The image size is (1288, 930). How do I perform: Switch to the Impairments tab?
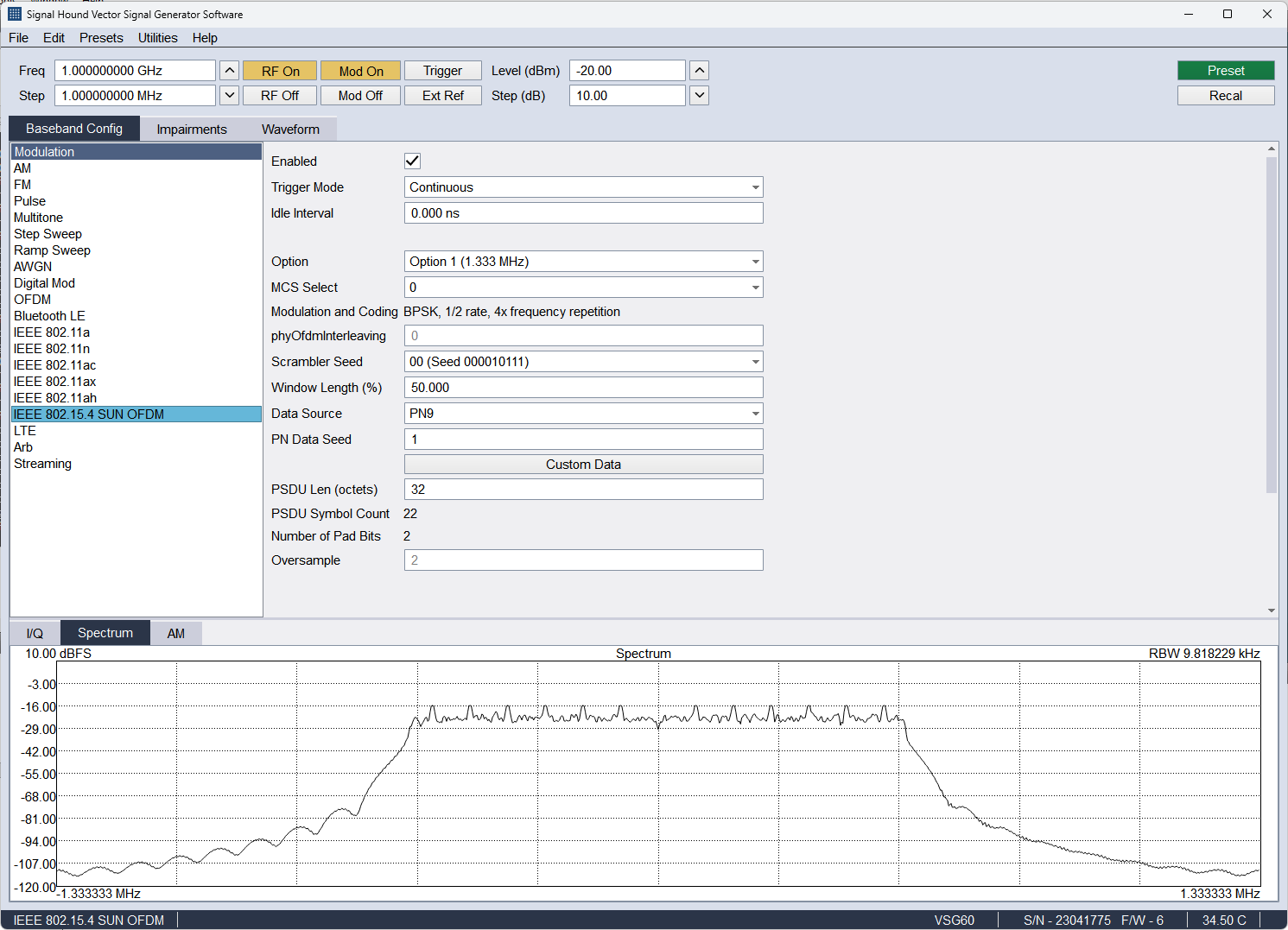tap(192, 130)
